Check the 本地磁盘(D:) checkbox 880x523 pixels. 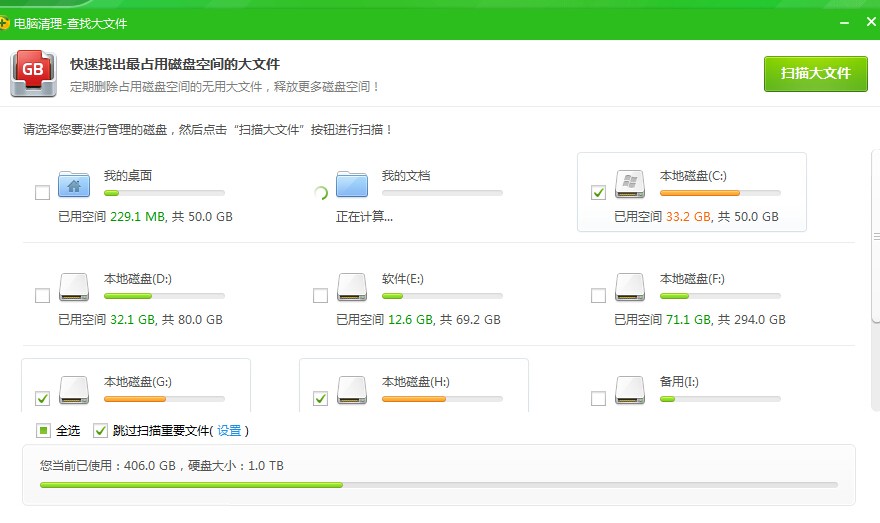point(42,295)
